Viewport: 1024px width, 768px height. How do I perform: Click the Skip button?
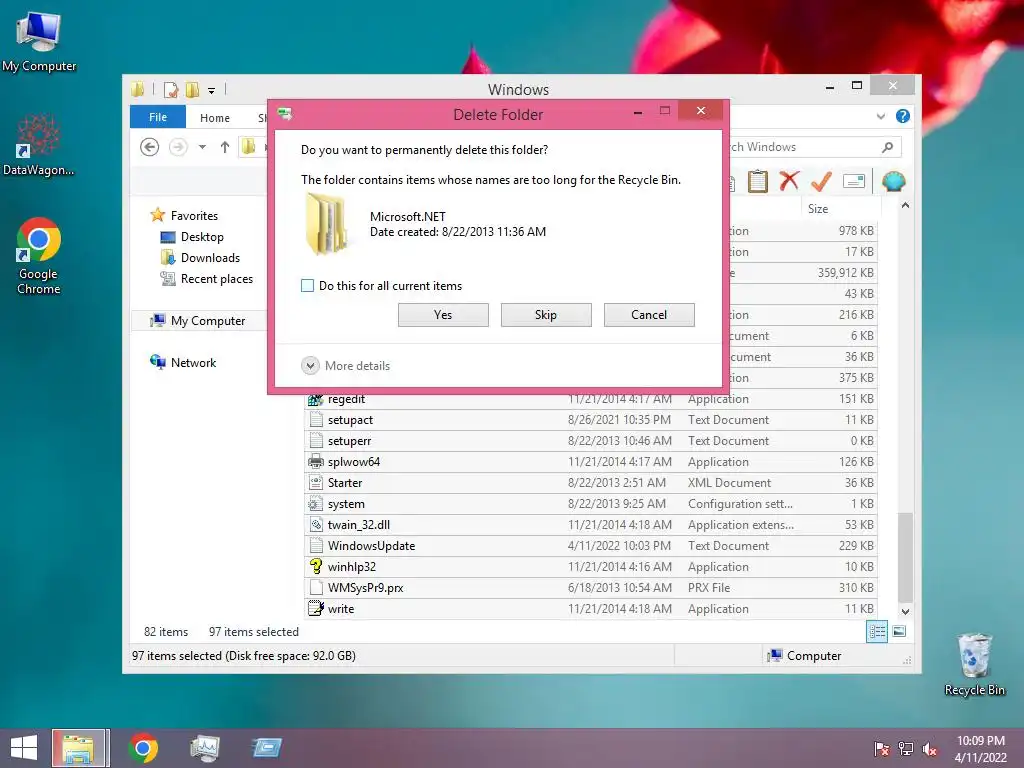(546, 315)
